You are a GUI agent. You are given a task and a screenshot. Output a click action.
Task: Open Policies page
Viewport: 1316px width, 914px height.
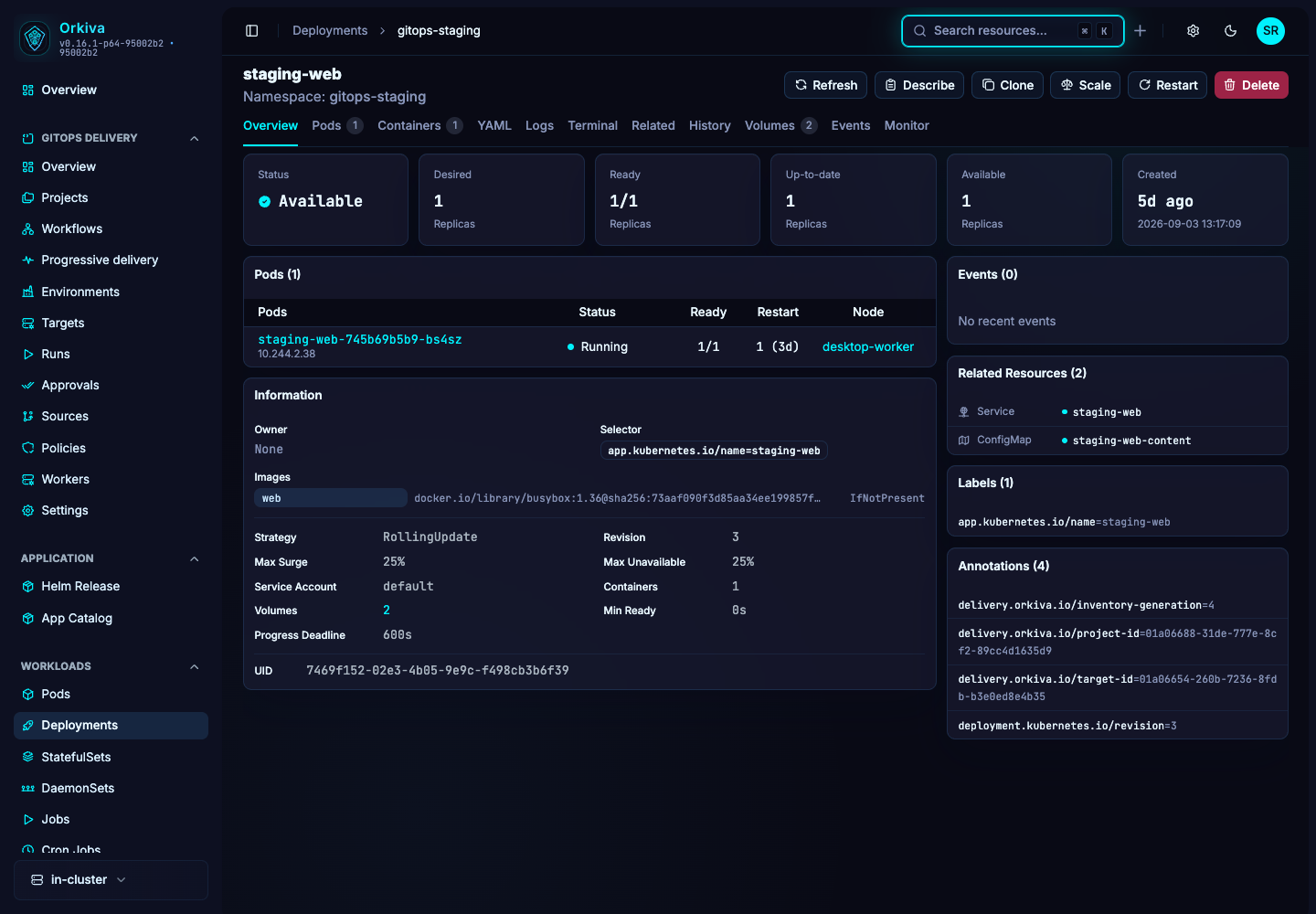[x=63, y=448]
